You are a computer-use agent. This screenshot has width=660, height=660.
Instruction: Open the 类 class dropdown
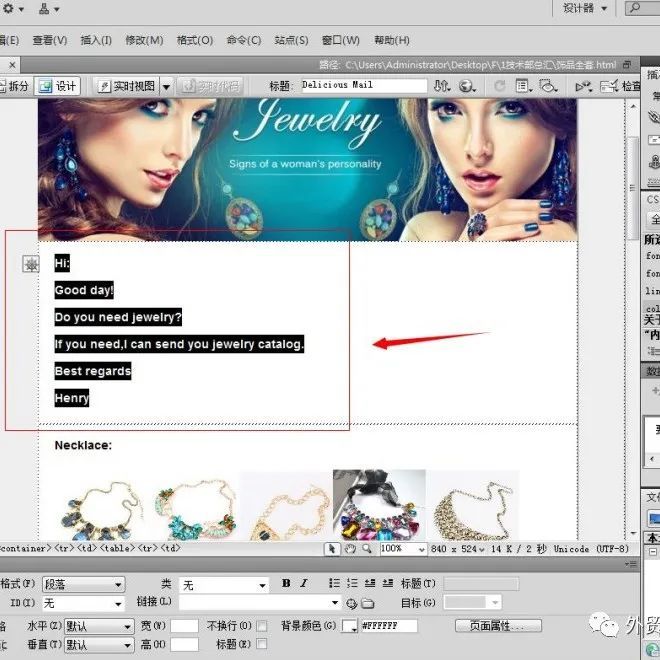(x=224, y=585)
